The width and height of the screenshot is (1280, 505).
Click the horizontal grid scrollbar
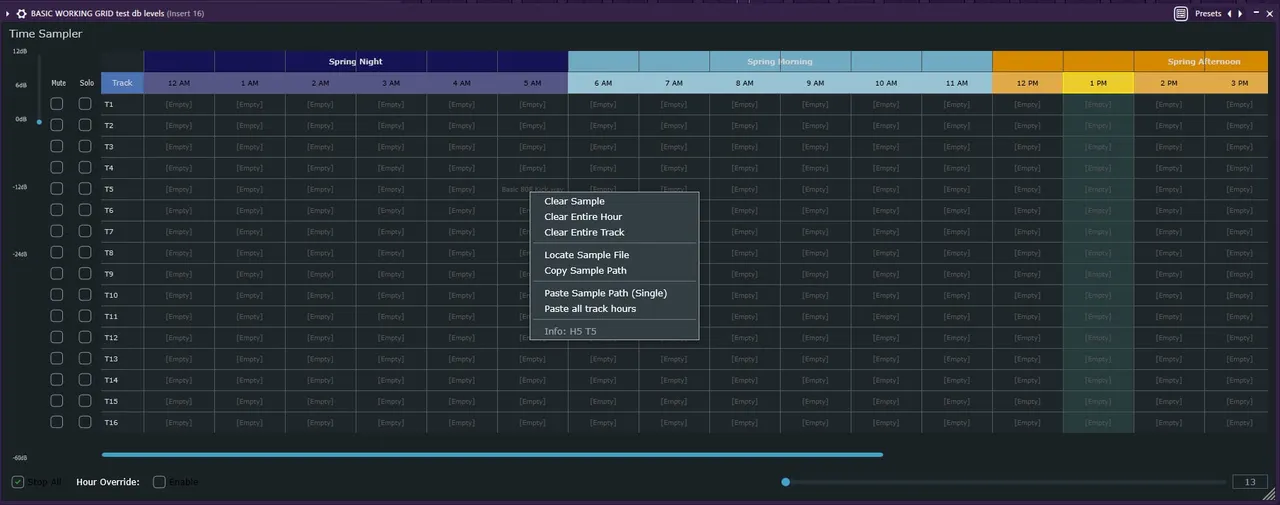tap(492, 454)
